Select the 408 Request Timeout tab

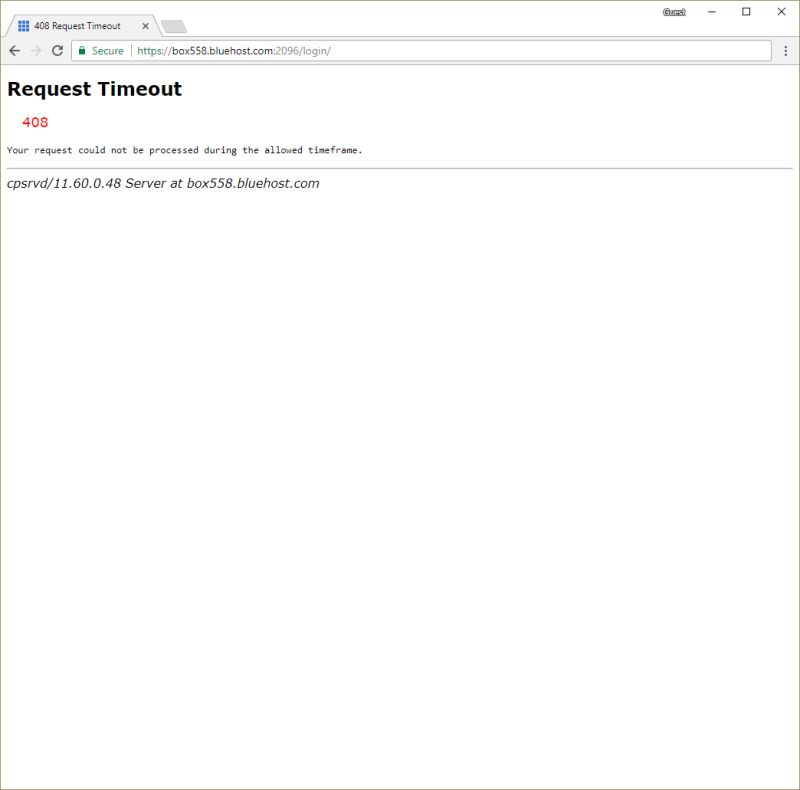tap(82, 26)
